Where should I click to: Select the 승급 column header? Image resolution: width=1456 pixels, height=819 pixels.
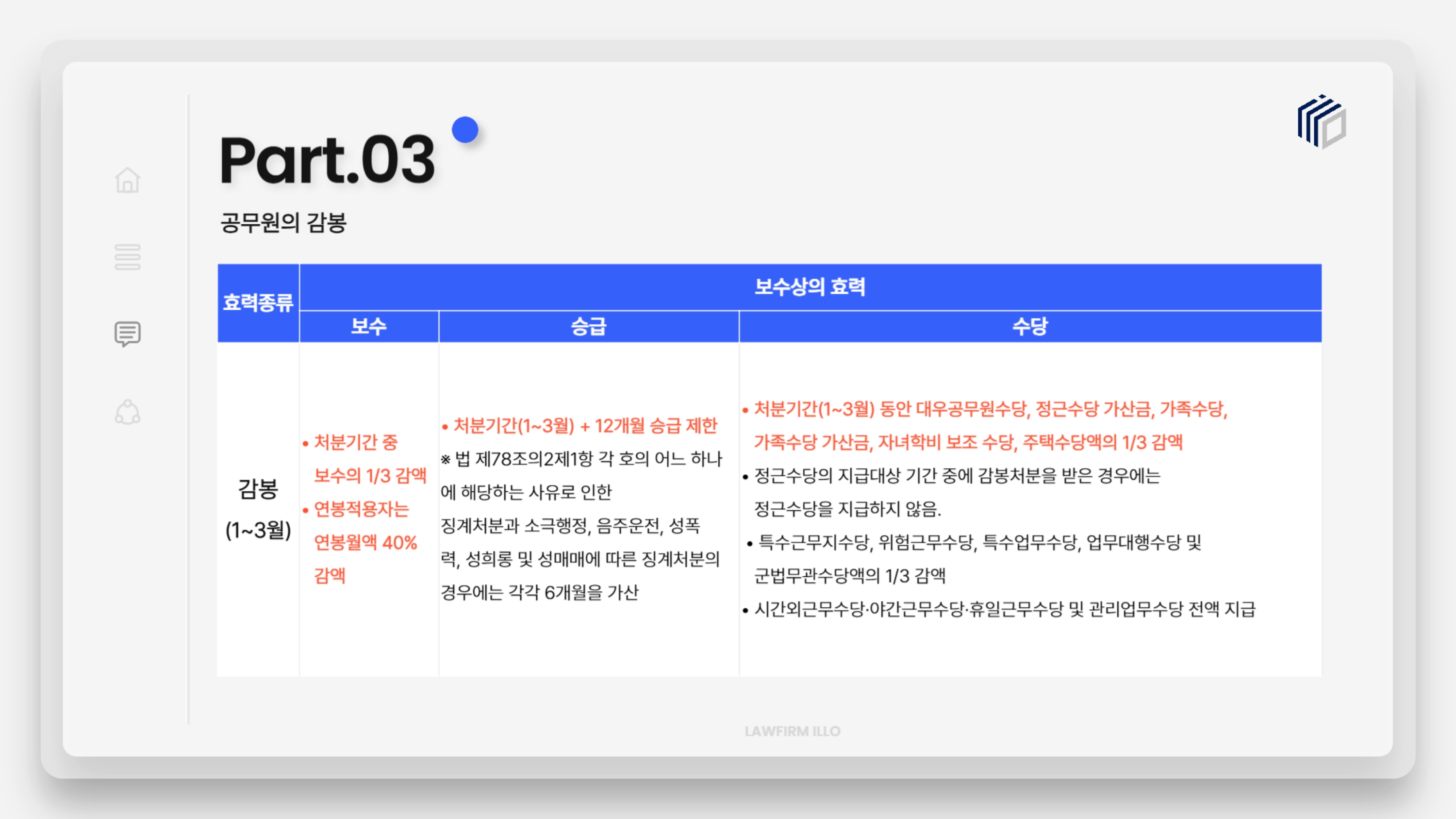(x=588, y=326)
